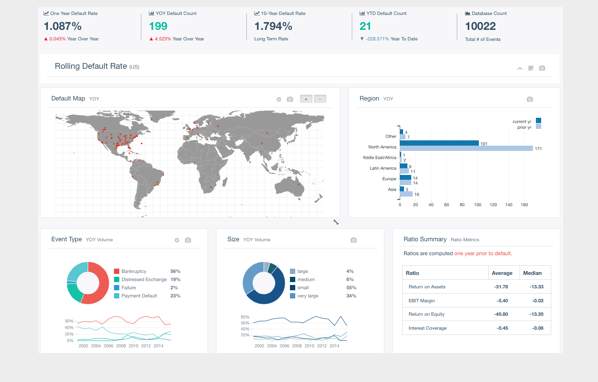598x382 pixels.
Task: Click the red 'one year prior to default' text
Action: pos(483,254)
